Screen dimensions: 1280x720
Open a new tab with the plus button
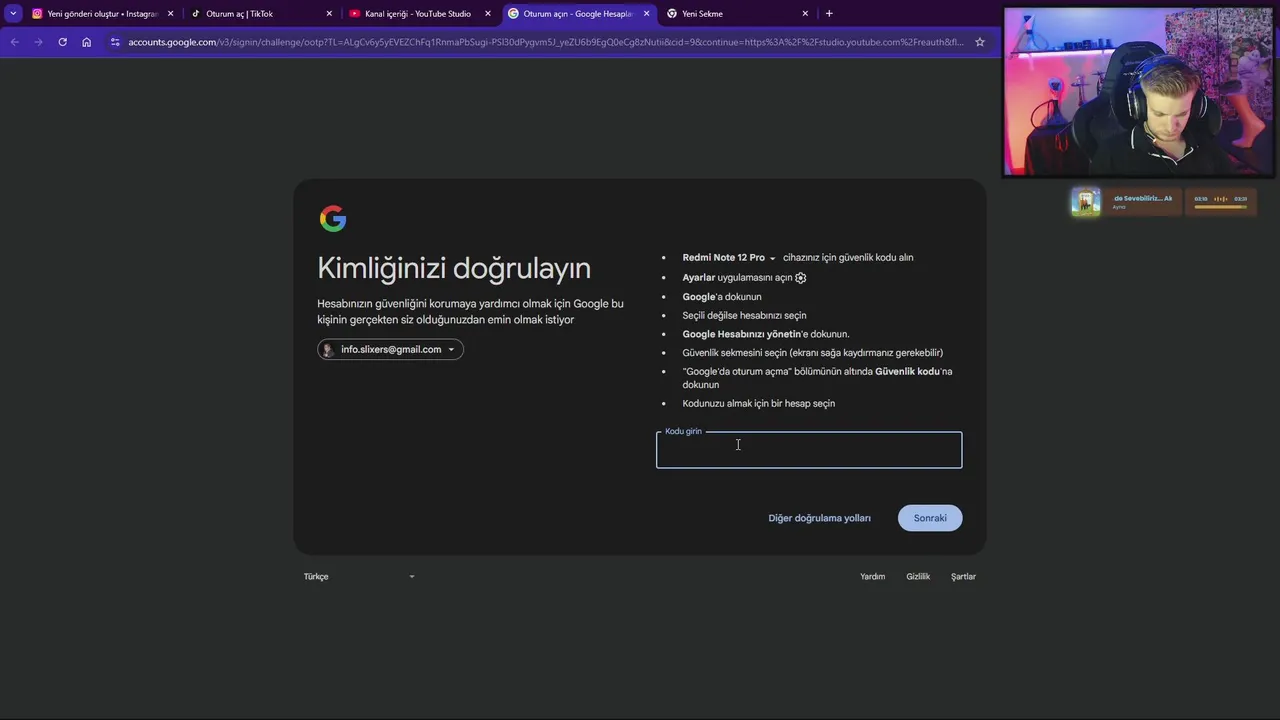point(829,14)
